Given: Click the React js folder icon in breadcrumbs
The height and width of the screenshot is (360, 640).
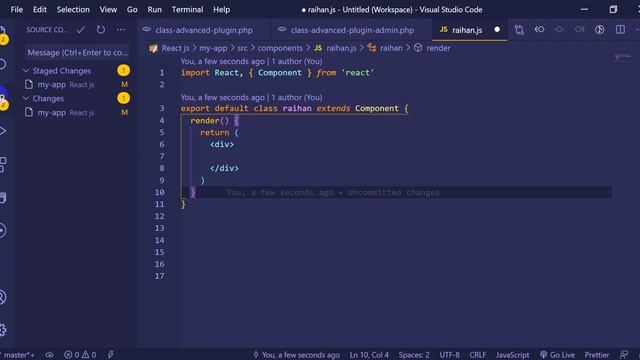Looking at the screenshot, I should [x=153, y=48].
